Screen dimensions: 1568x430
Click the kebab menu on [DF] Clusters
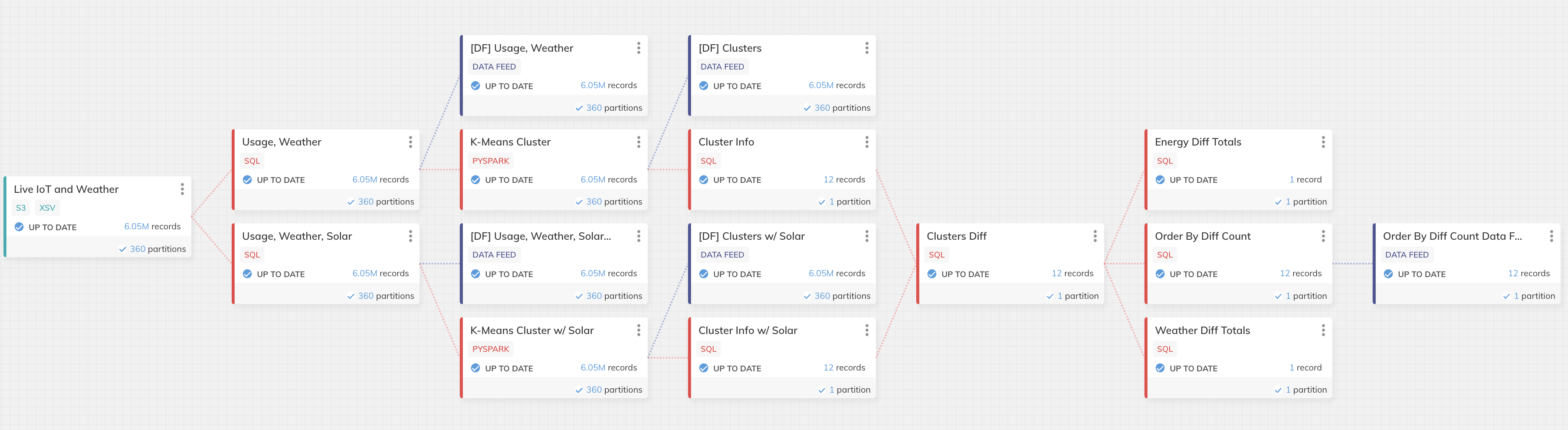tap(867, 48)
